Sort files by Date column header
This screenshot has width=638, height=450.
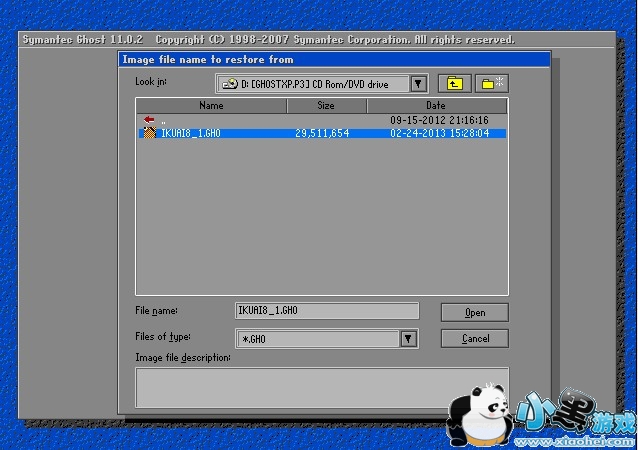coord(437,106)
